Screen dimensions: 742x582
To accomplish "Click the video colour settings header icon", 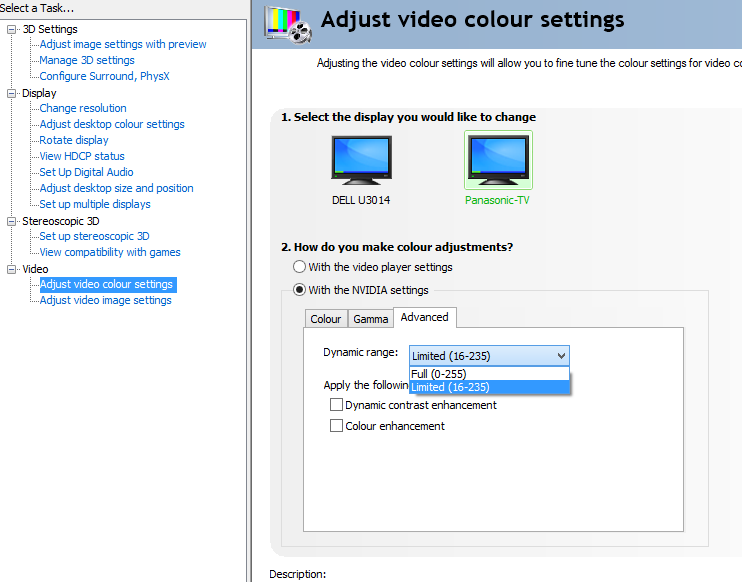I will tap(286, 26).
